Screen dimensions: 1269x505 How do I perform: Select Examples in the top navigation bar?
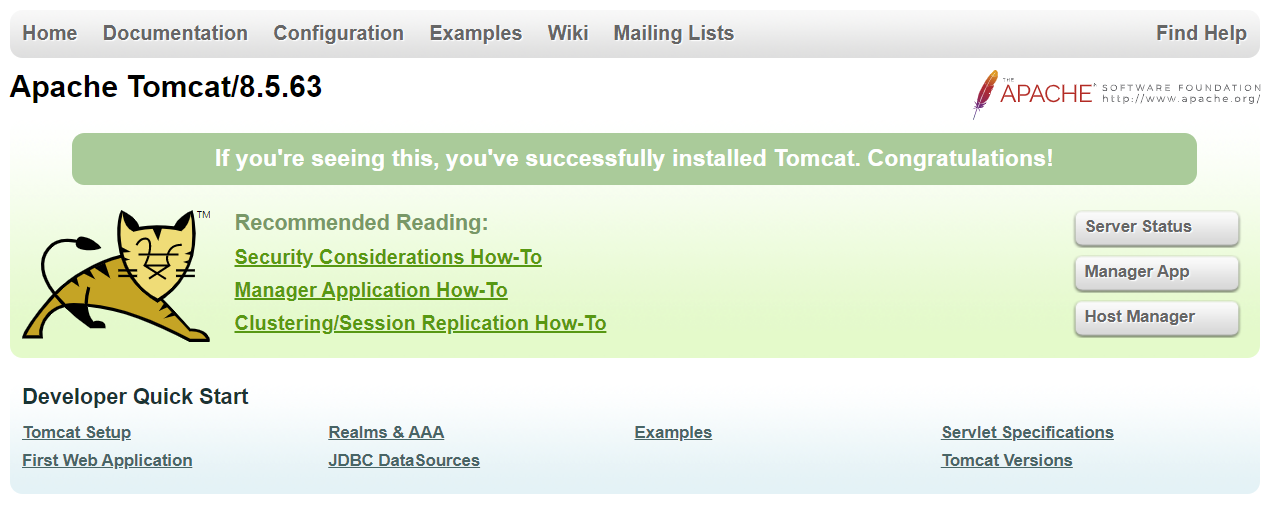coord(476,33)
